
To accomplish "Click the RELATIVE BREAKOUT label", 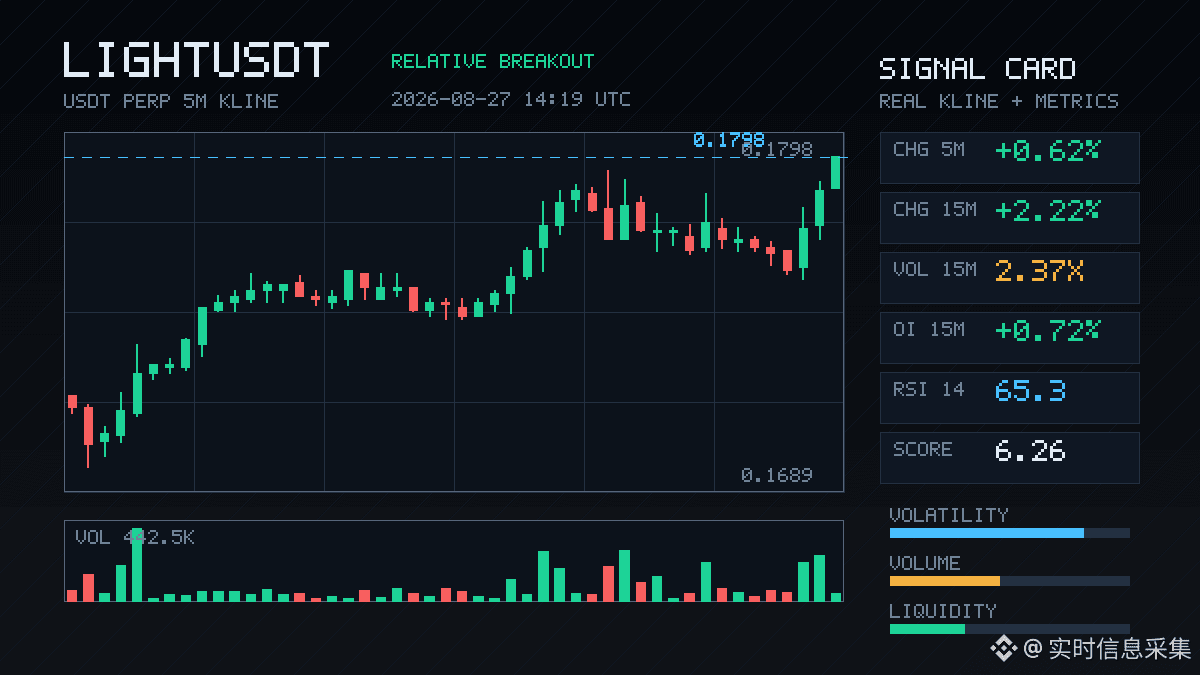I will (x=492, y=61).
